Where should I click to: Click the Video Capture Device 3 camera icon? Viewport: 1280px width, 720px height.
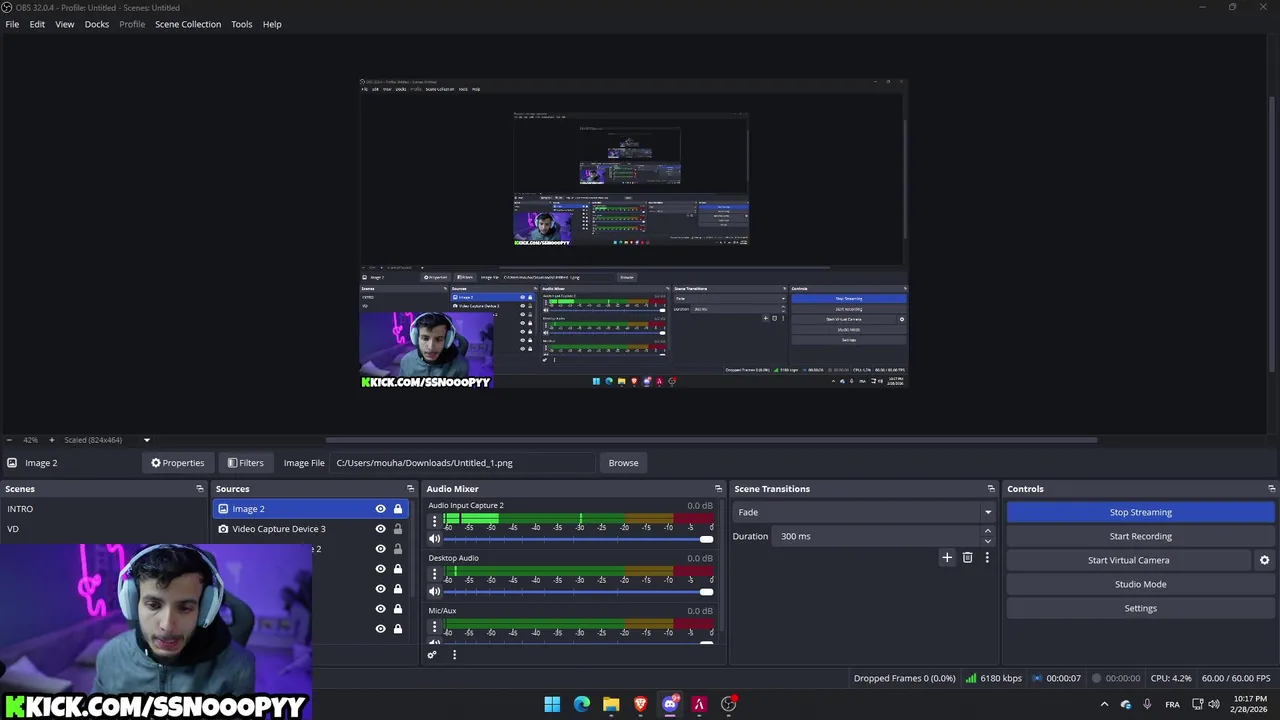[x=223, y=529]
